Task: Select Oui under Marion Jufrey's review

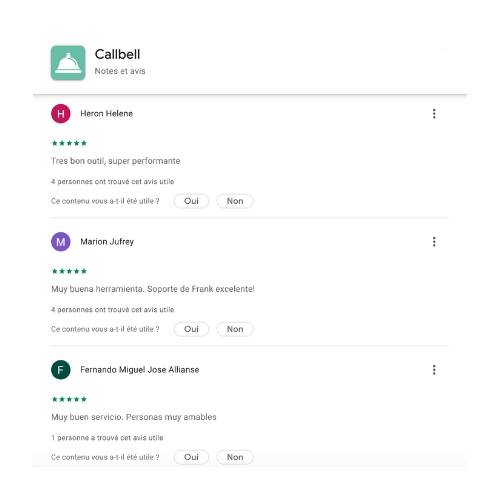Action: coord(191,329)
